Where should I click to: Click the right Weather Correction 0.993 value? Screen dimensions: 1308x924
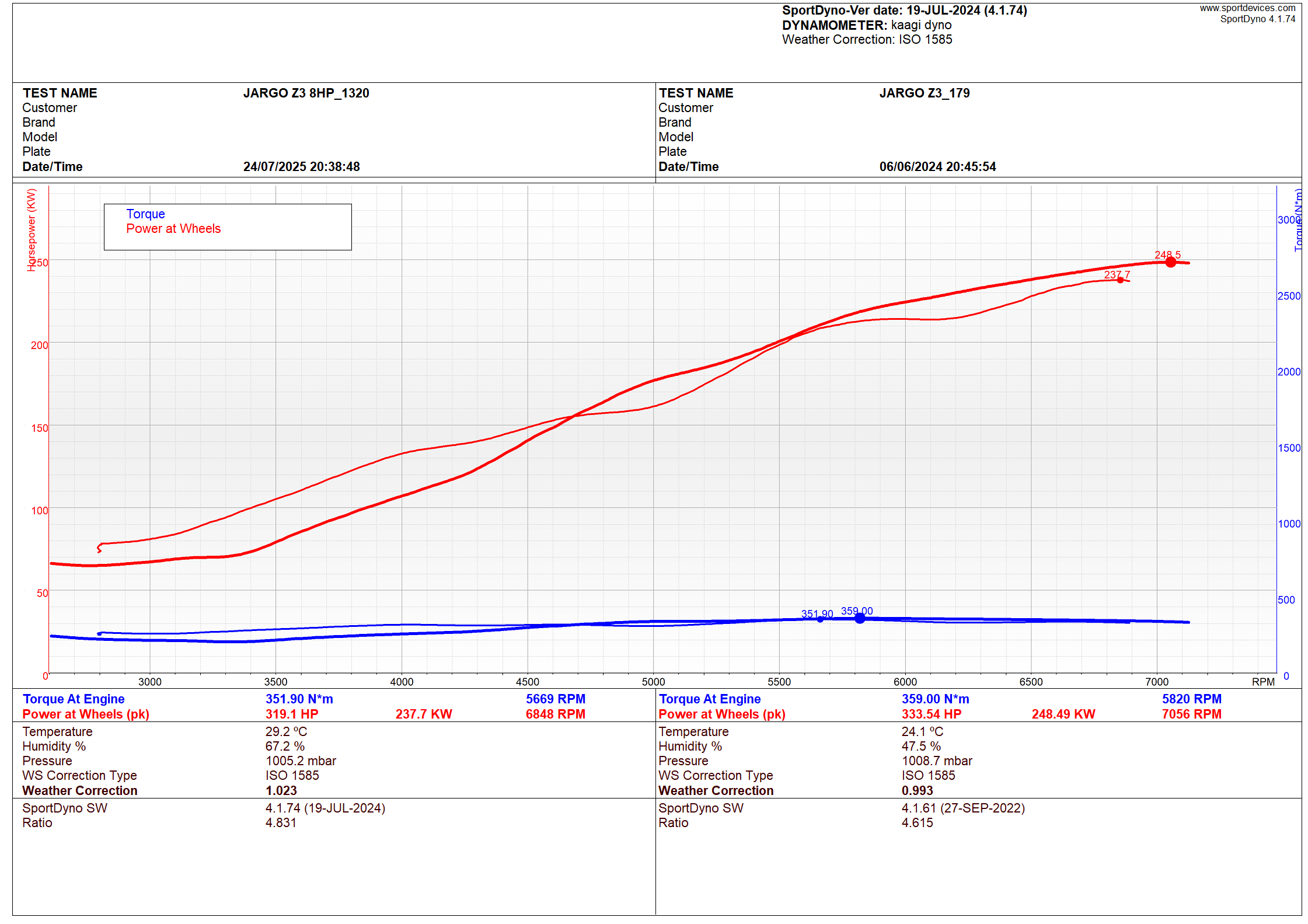coord(917,791)
